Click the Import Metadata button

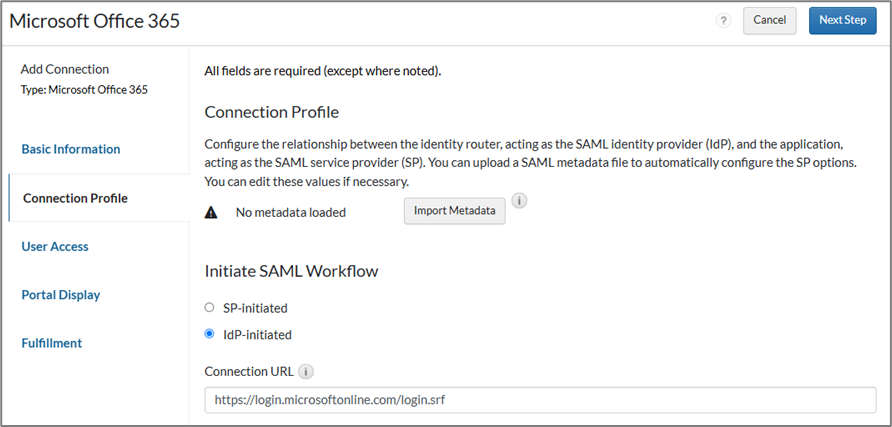(x=454, y=212)
